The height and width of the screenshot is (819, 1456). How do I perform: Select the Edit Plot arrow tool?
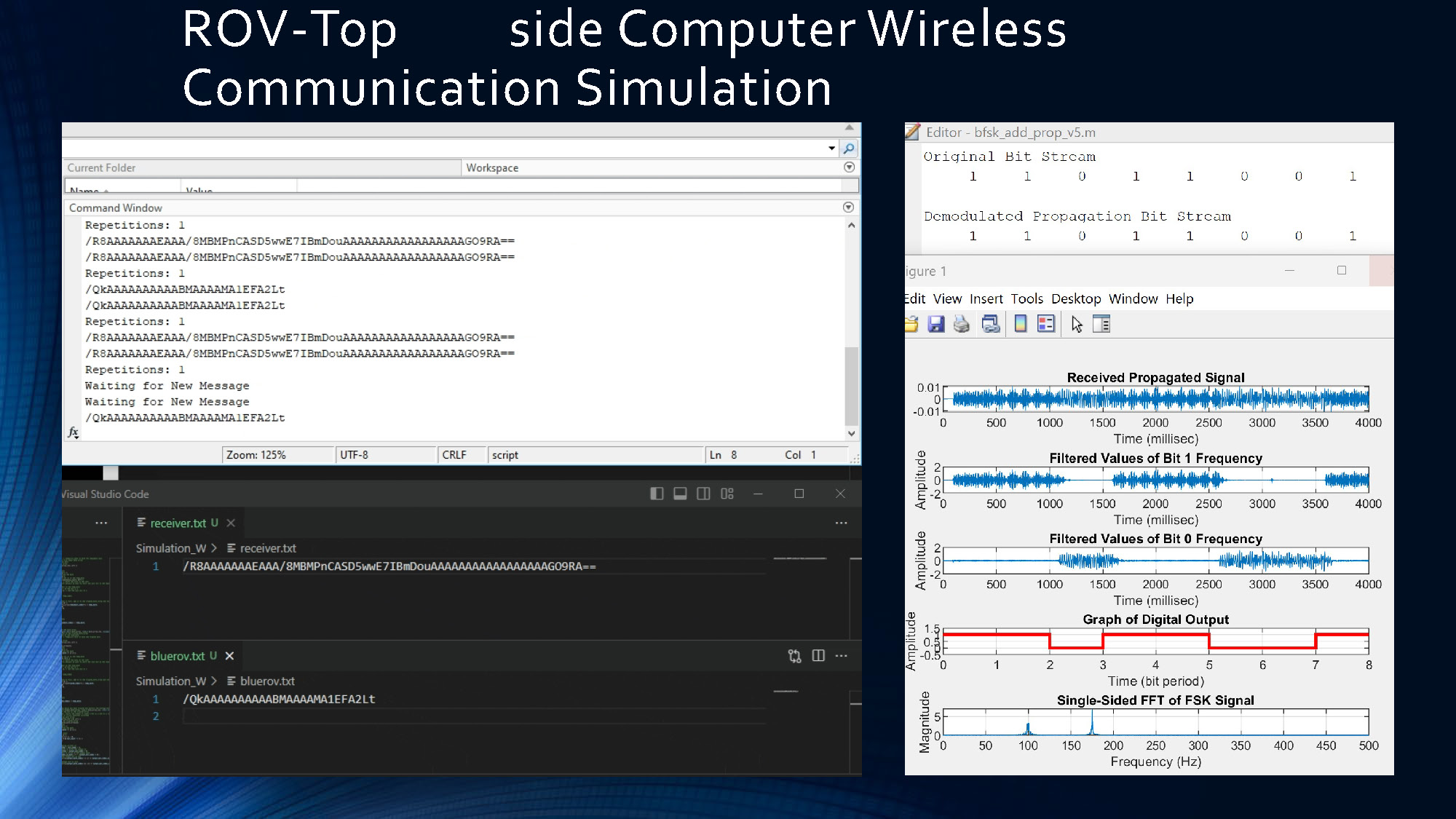click(1076, 323)
